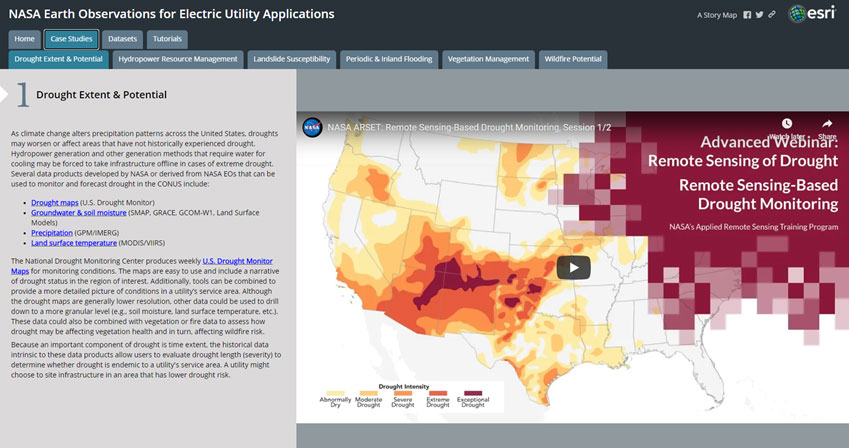Click the Extreme Drought legend swatch
The height and width of the screenshot is (448, 849).
[x=437, y=393]
